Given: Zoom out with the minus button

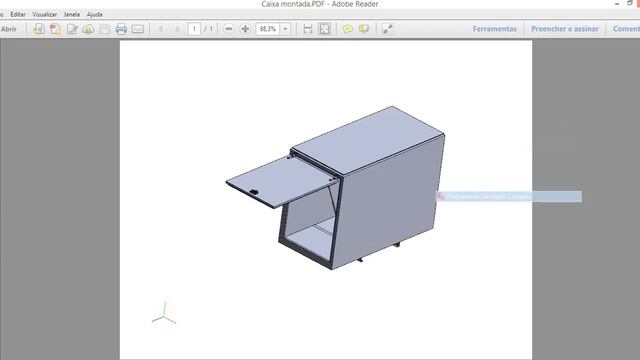Looking at the screenshot, I should coord(229,29).
